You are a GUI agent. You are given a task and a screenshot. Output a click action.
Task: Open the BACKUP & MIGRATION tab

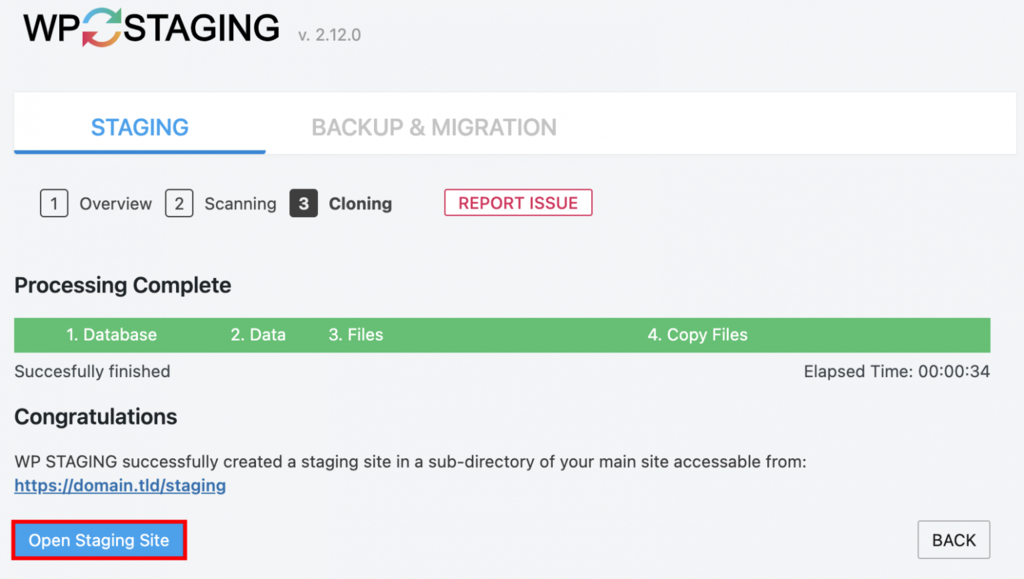[433, 127]
